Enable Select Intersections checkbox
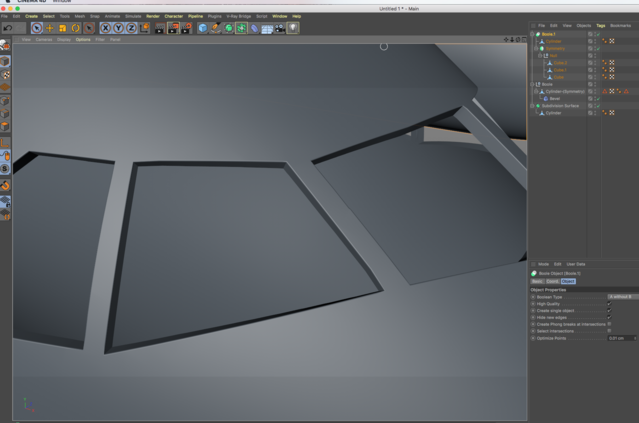 tap(609, 331)
